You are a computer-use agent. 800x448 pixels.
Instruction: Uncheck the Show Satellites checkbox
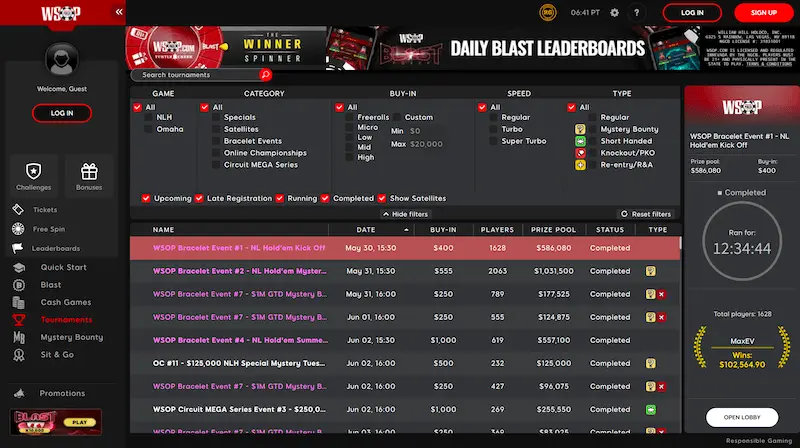tap(382, 198)
